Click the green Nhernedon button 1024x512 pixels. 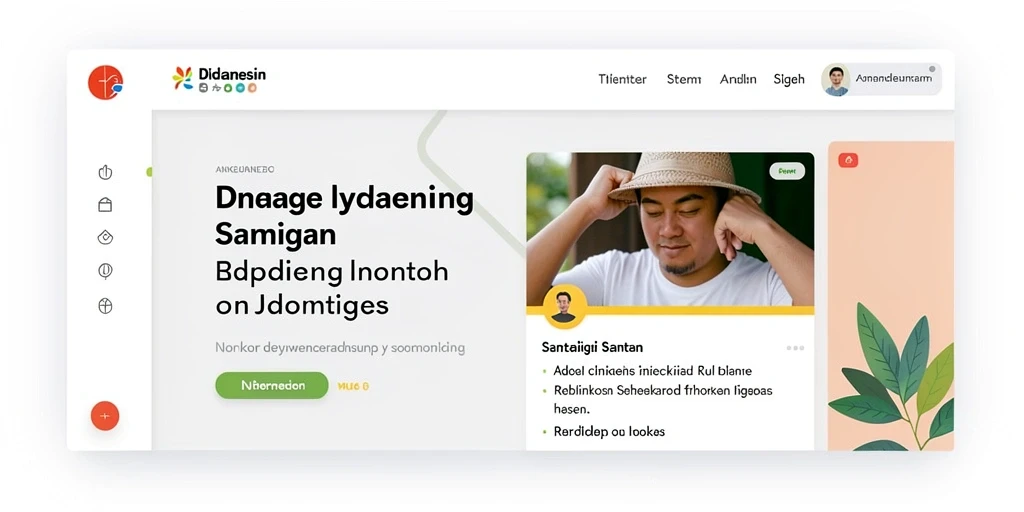(272, 385)
